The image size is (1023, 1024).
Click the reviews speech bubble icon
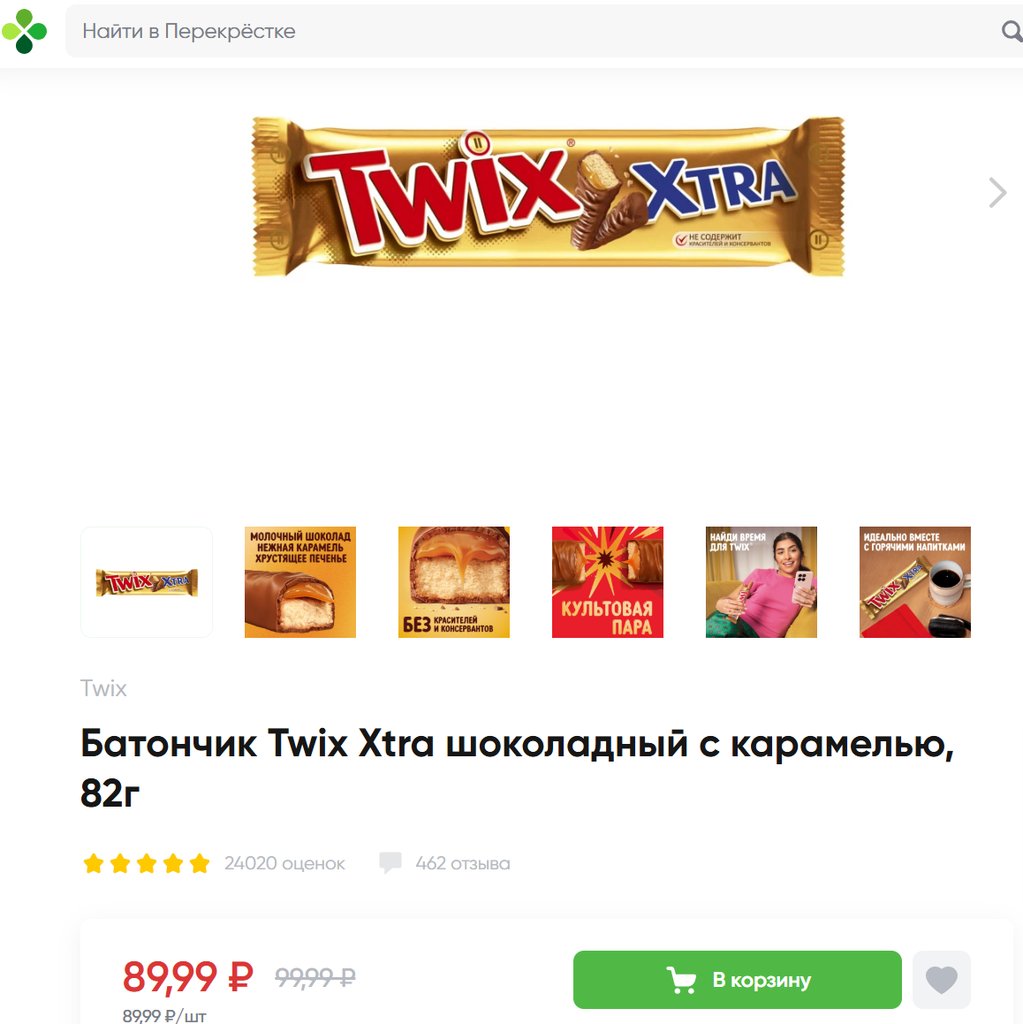click(391, 863)
